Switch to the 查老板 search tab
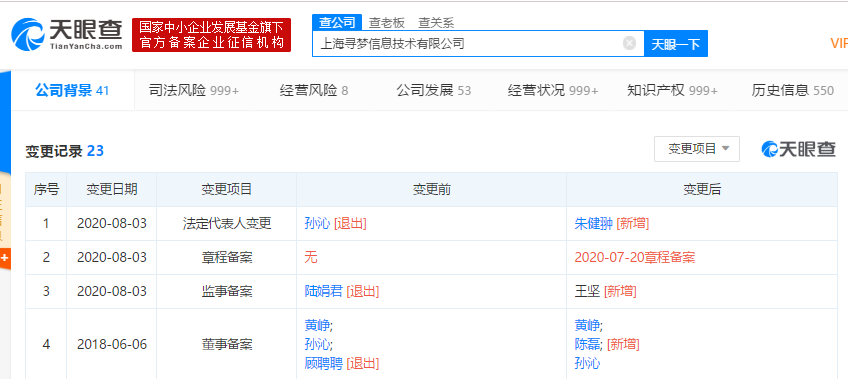This screenshot has height=379, width=848. click(386, 23)
